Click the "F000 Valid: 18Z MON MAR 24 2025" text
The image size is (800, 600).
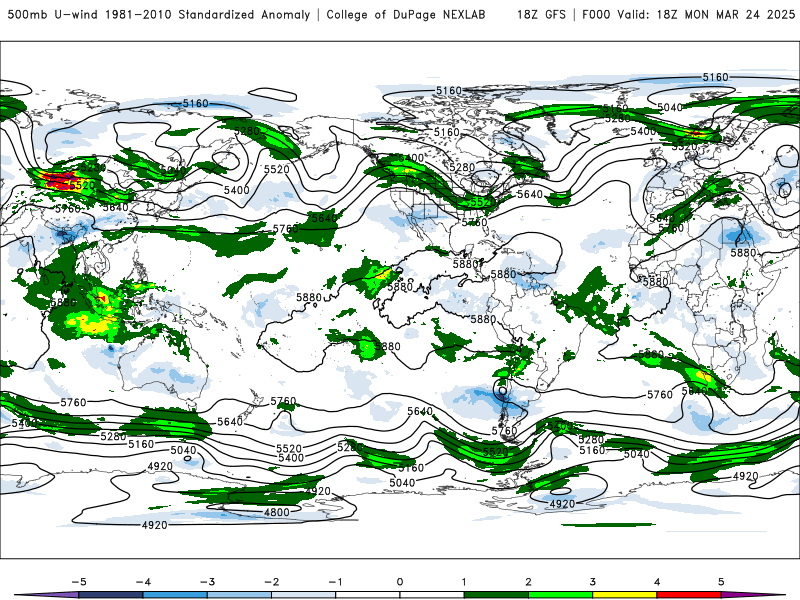coord(688,14)
